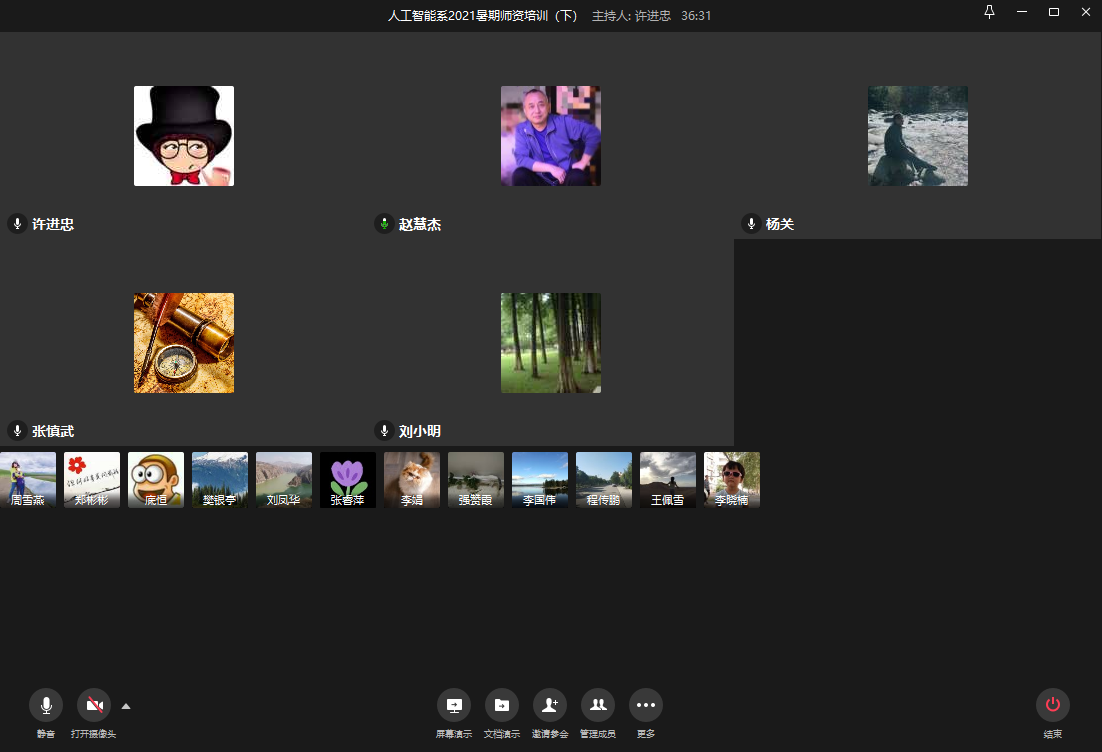
Task: Open 文档演示 document presentation
Action: coord(501,705)
